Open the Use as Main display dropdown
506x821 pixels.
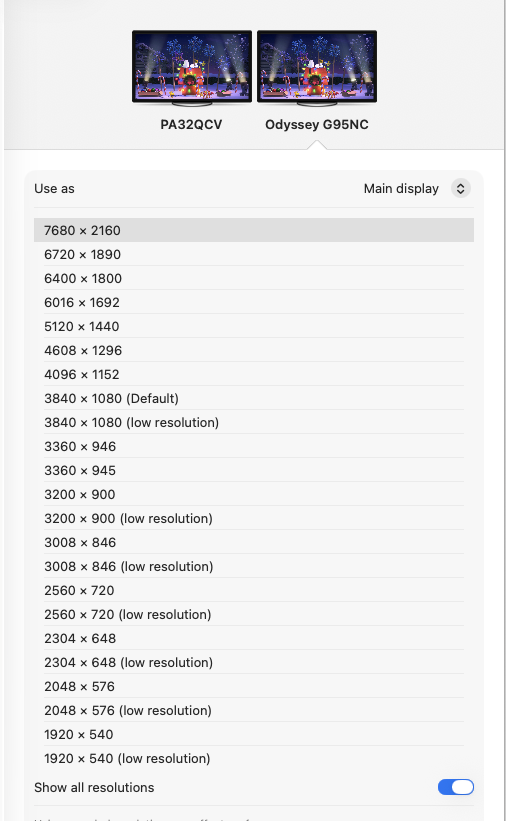click(460, 188)
